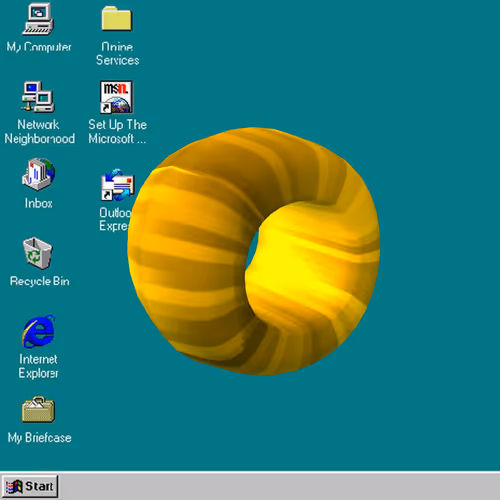Select the MSN setup shortcut icon
This screenshot has width=500, height=500.
tap(116, 97)
